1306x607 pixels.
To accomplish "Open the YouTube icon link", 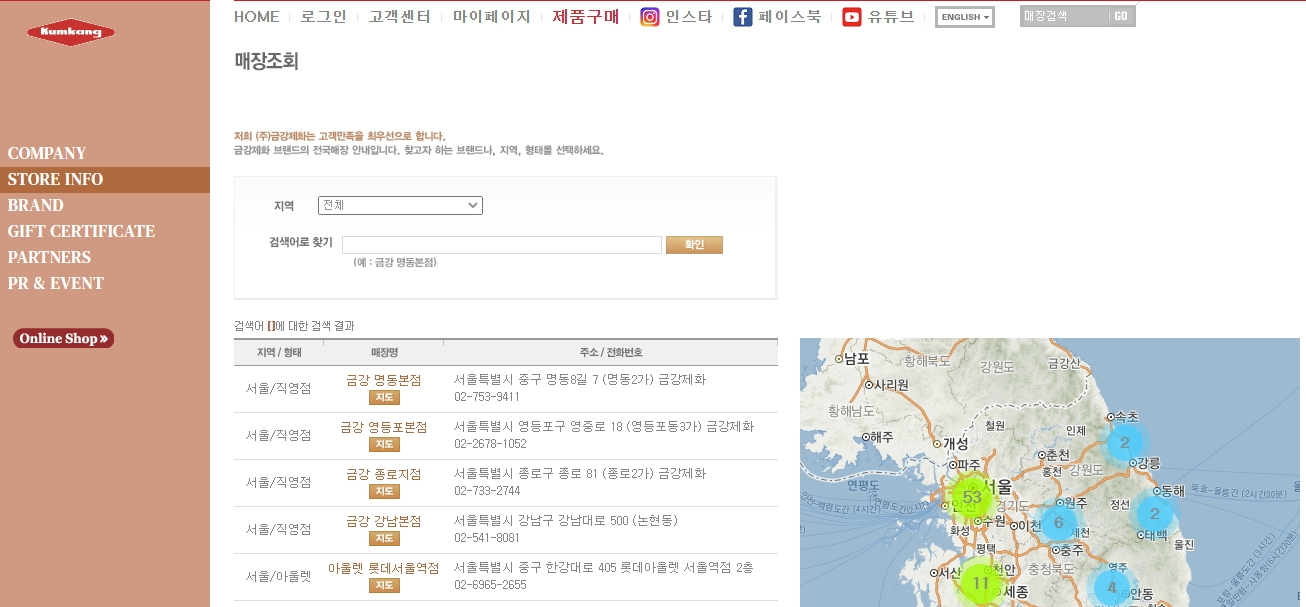I will (x=852, y=17).
